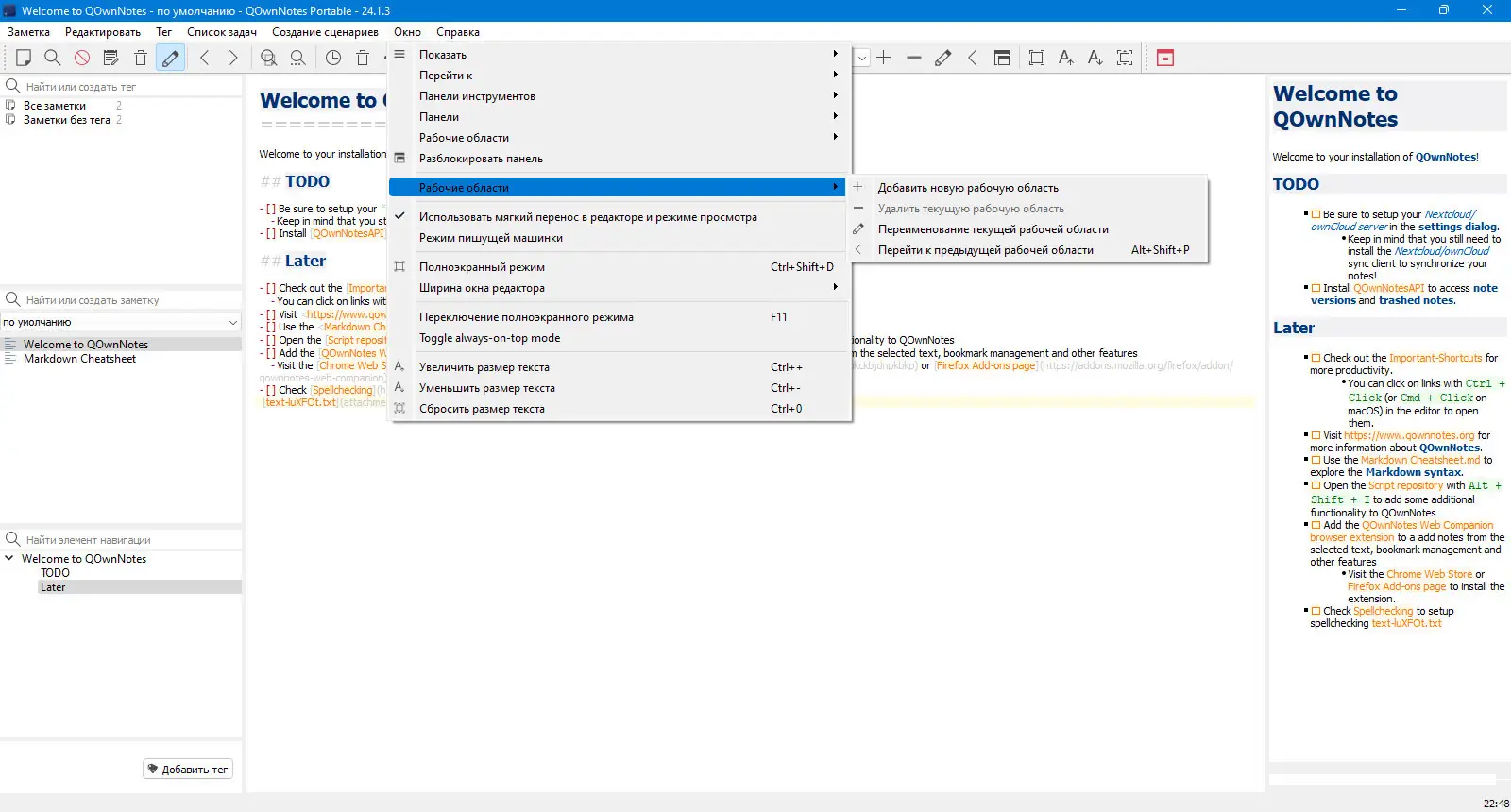Click the toolbar pencil icon to rename workspace
Image resolution: width=1511 pixels, height=812 pixels.
tap(942, 58)
